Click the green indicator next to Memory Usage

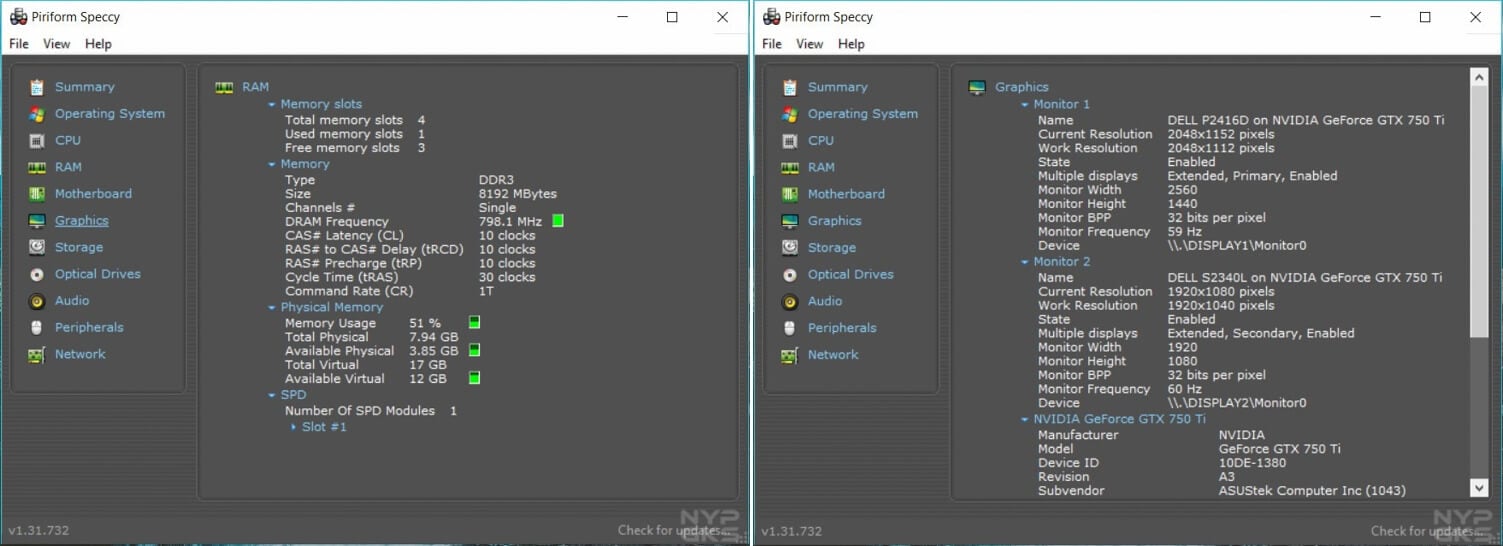click(x=474, y=322)
